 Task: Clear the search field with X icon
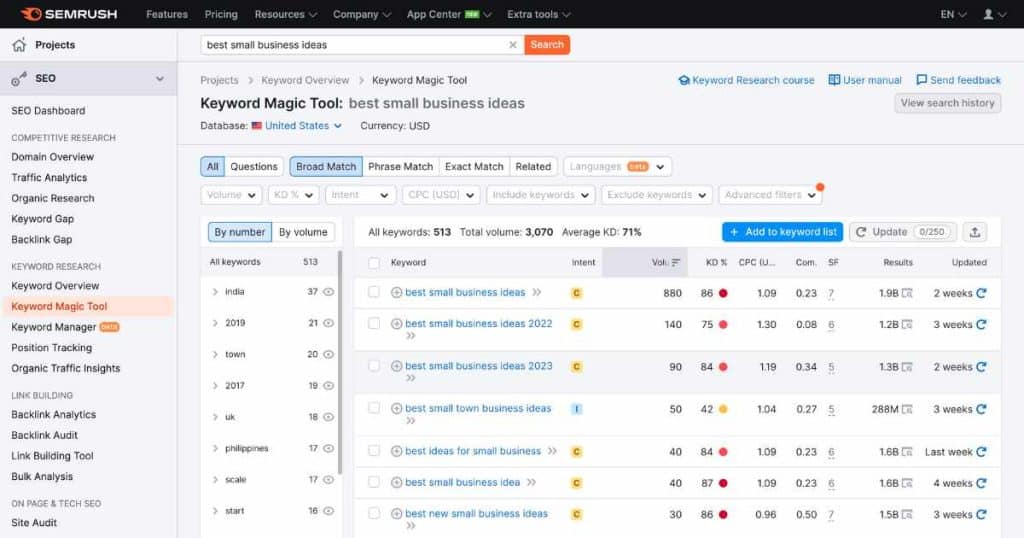tap(513, 44)
